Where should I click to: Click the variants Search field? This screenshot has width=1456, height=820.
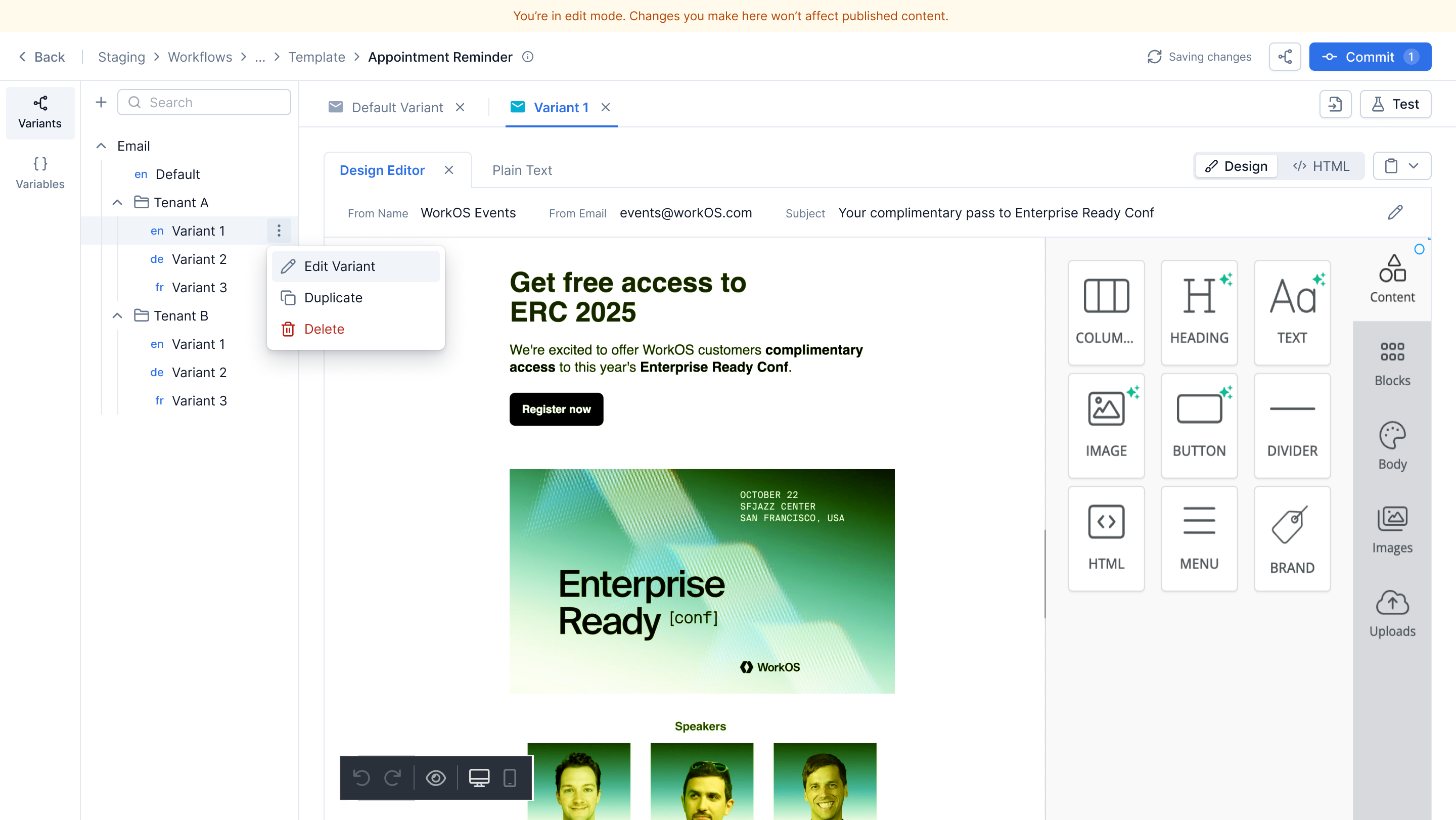[x=204, y=102]
